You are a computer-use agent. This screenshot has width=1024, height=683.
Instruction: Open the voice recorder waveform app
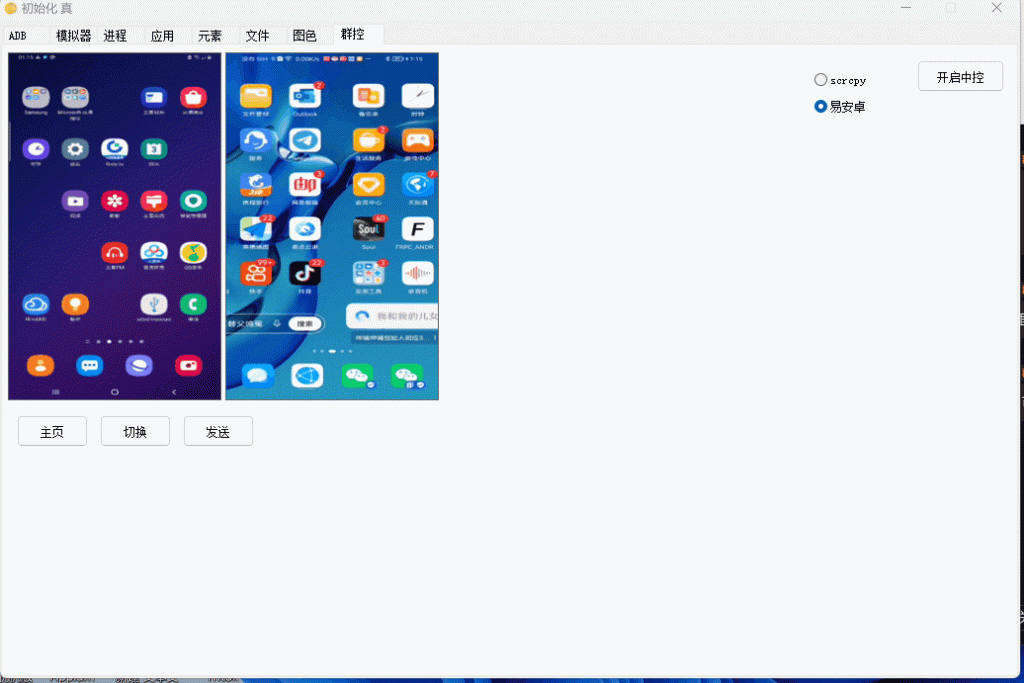[x=418, y=274]
